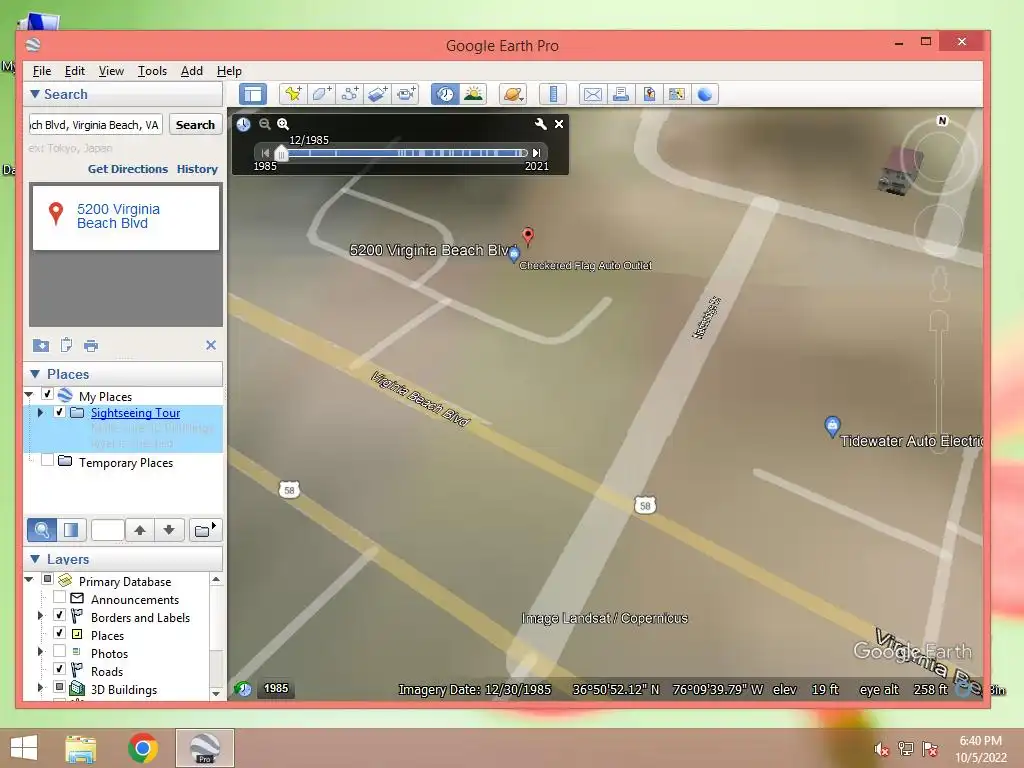Open the ruler tool
This screenshot has height=768, width=1024.
pos(552,94)
